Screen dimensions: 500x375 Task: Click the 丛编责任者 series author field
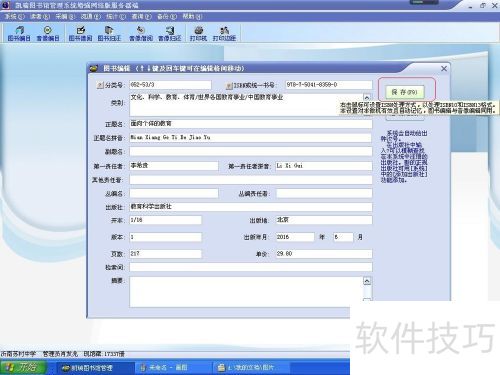click(324, 193)
